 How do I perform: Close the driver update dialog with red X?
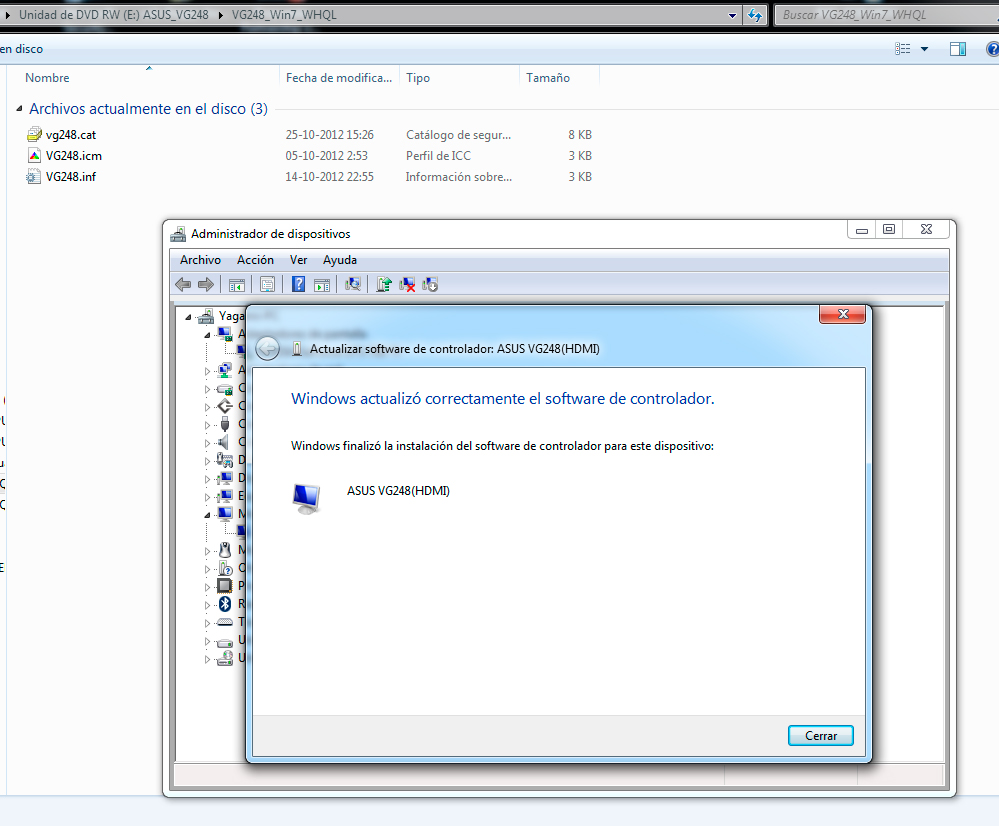843,314
